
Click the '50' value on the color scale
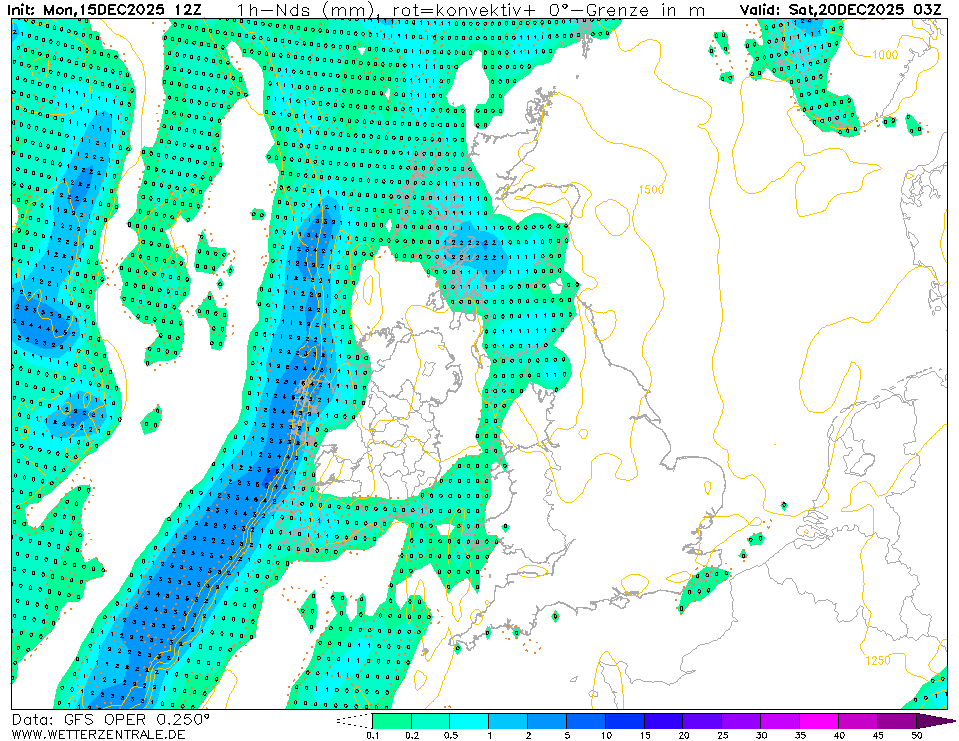(918, 735)
